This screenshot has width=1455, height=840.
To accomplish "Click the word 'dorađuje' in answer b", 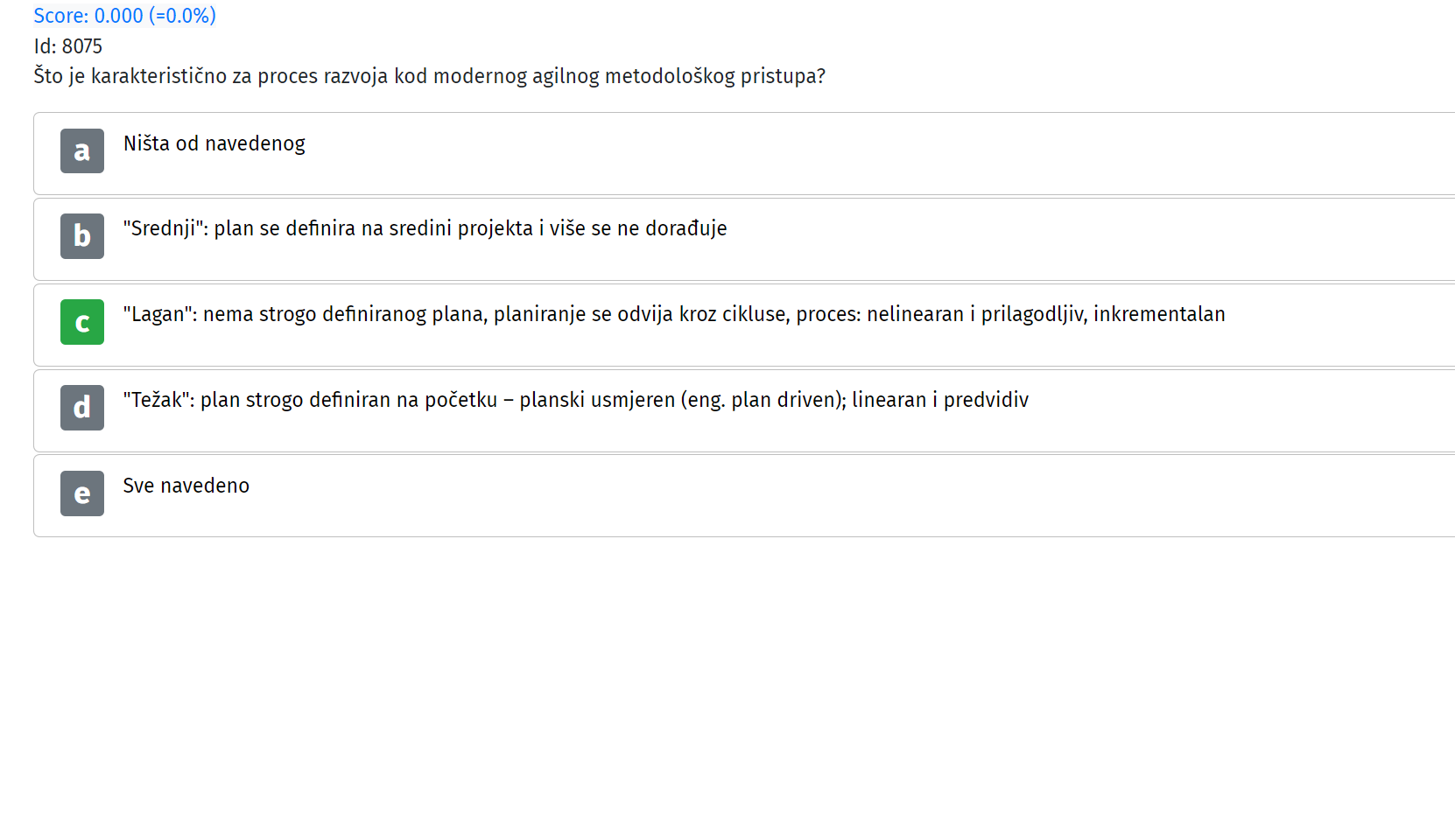I will click(686, 228).
